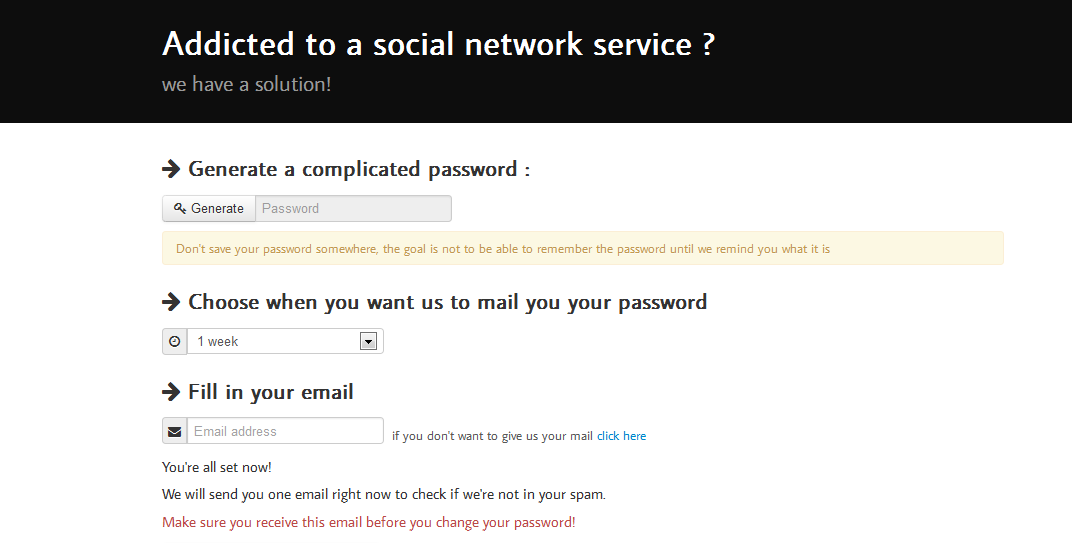This screenshot has height=543, width=1072.
Task: Expand the duration list using its down-arrow button
Action: 368,342
